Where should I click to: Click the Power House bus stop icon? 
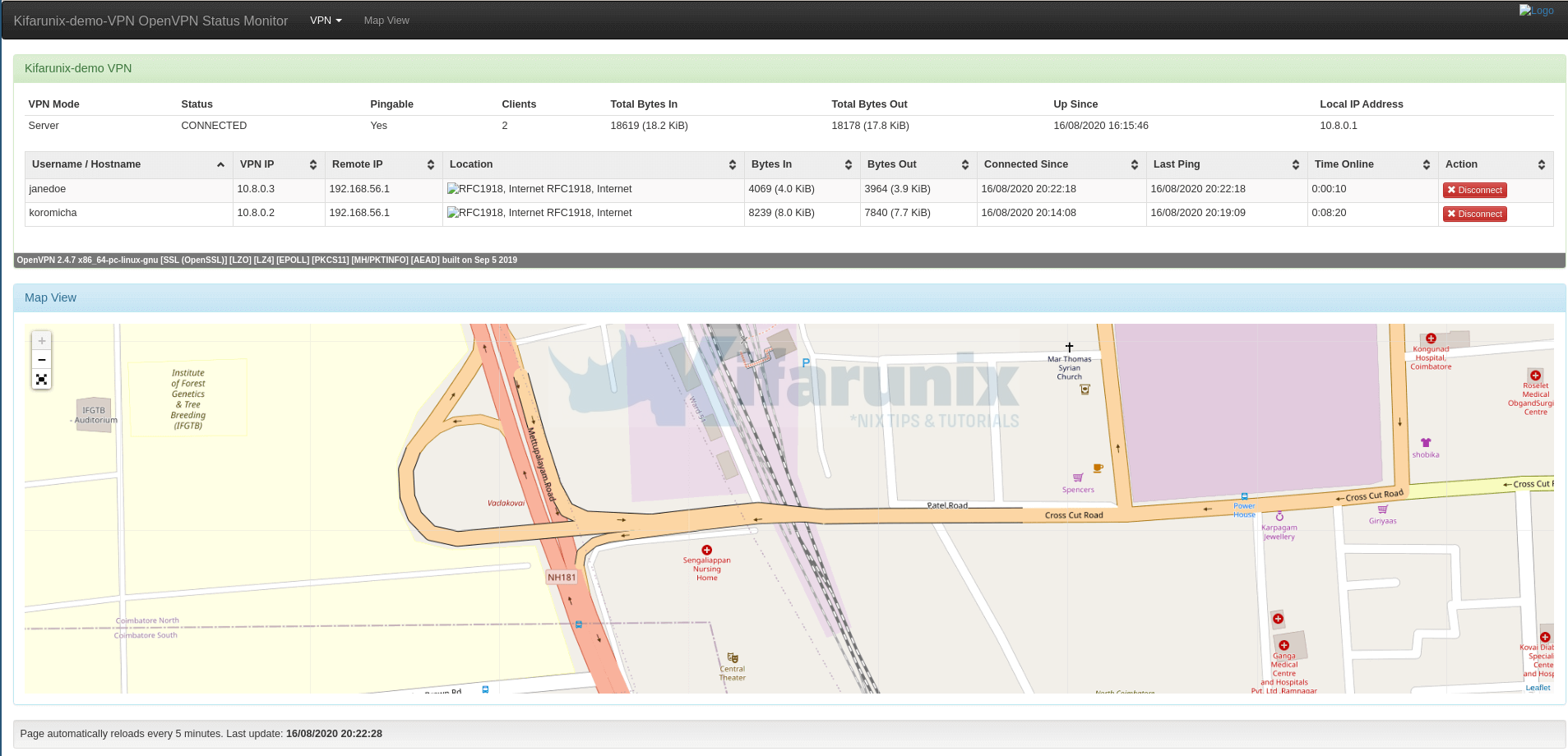pyautogui.click(x=1244, y=496)
